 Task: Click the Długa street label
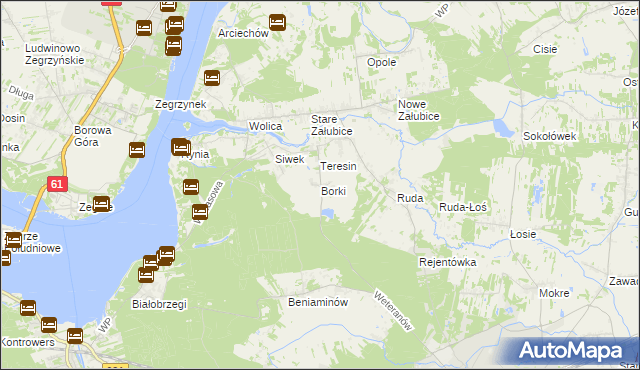21,93
